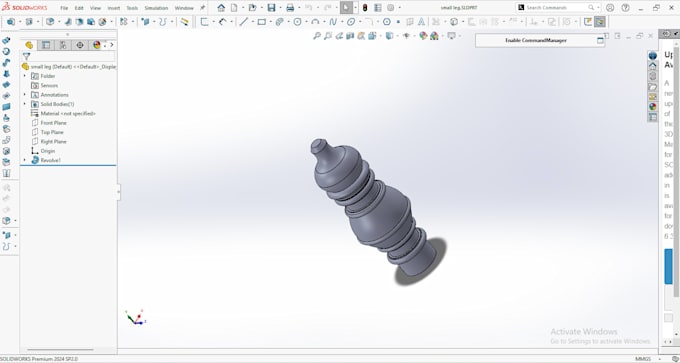Select the Corner Rectangle sketch tool
The width and height of the screenshot is (680, 363).
[262, 22]
